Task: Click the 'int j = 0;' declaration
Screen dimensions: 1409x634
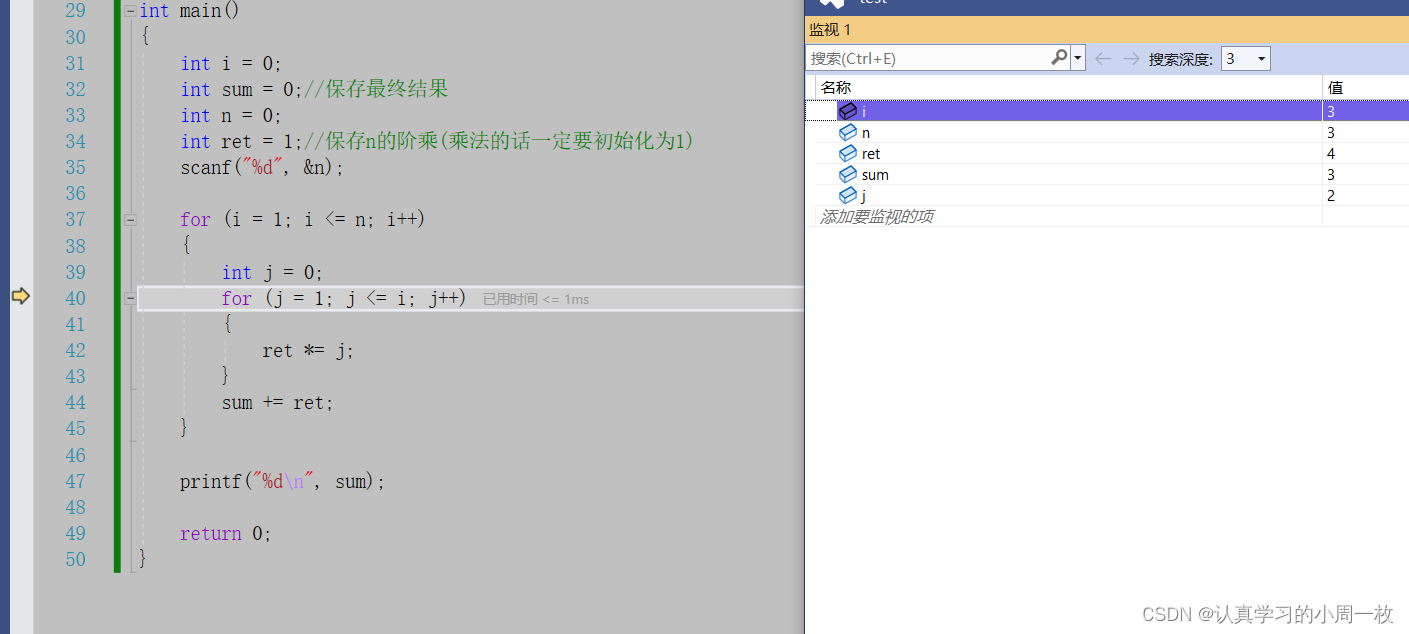Action: [x=272, y=272]
